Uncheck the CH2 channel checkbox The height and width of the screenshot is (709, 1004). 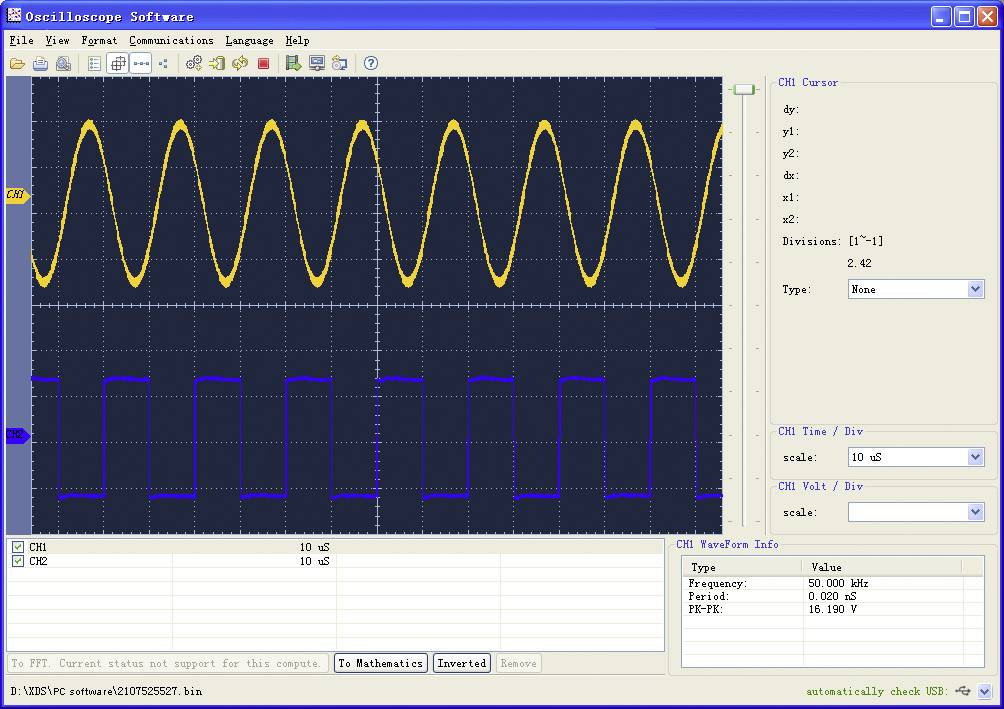click(17, 561)
